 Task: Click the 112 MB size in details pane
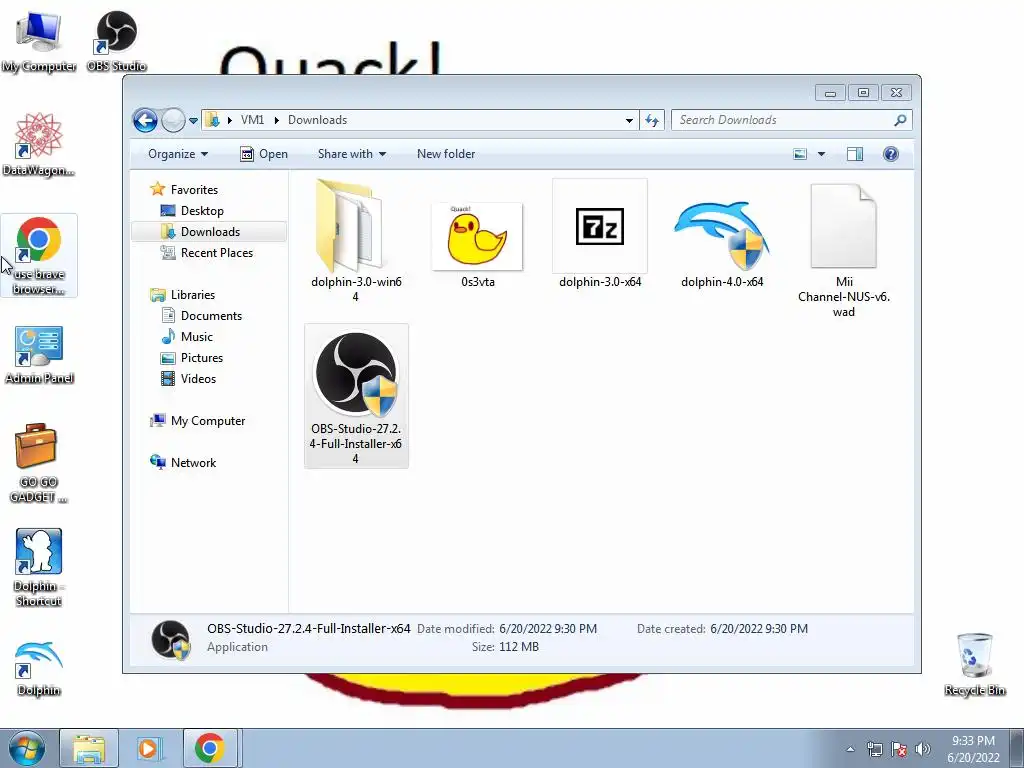520,647
